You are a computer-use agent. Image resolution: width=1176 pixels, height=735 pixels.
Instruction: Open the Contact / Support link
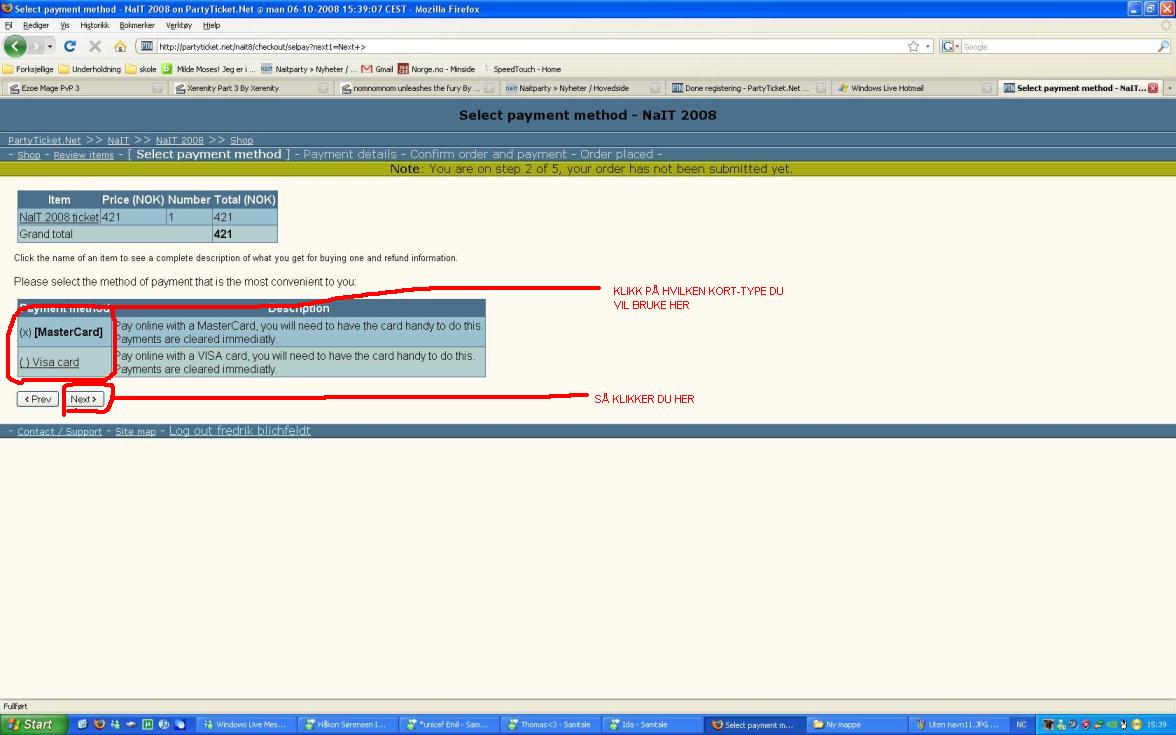coord(59,431)
